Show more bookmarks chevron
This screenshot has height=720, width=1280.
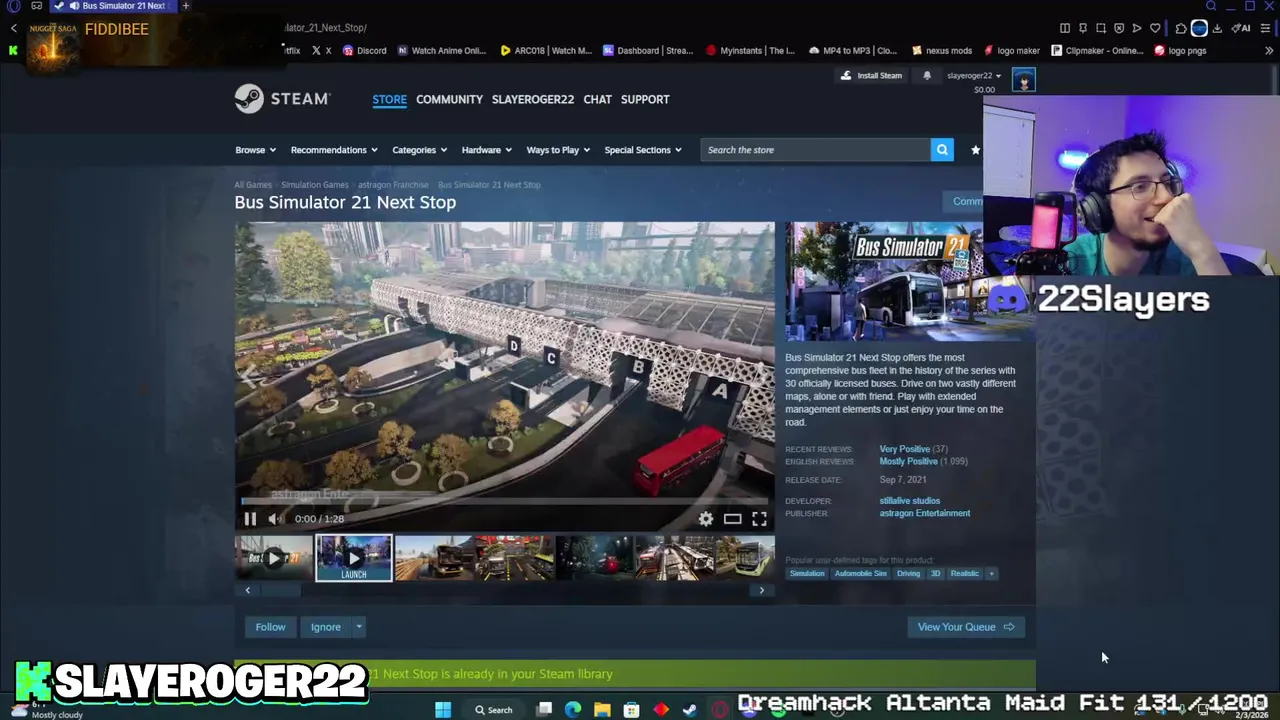[1270, 50]
